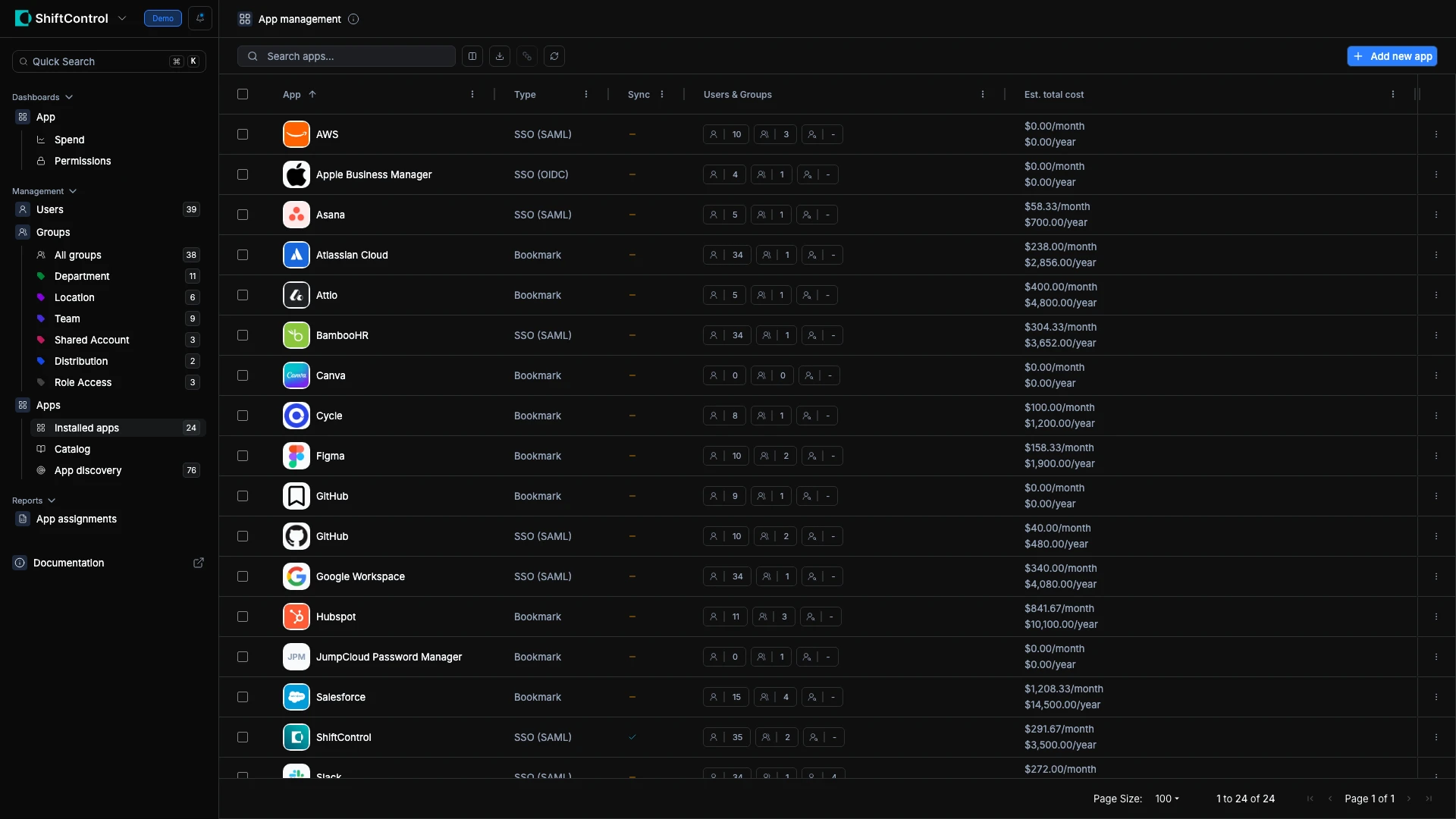Click the Canva app logo
The height and width of the screenshot is (819, 1456).
297,375
